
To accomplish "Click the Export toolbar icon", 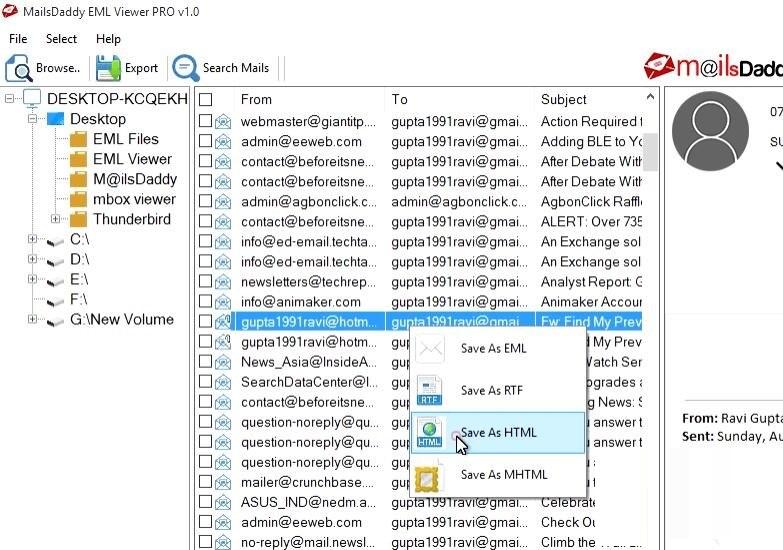I will click(x=108, y=68).
